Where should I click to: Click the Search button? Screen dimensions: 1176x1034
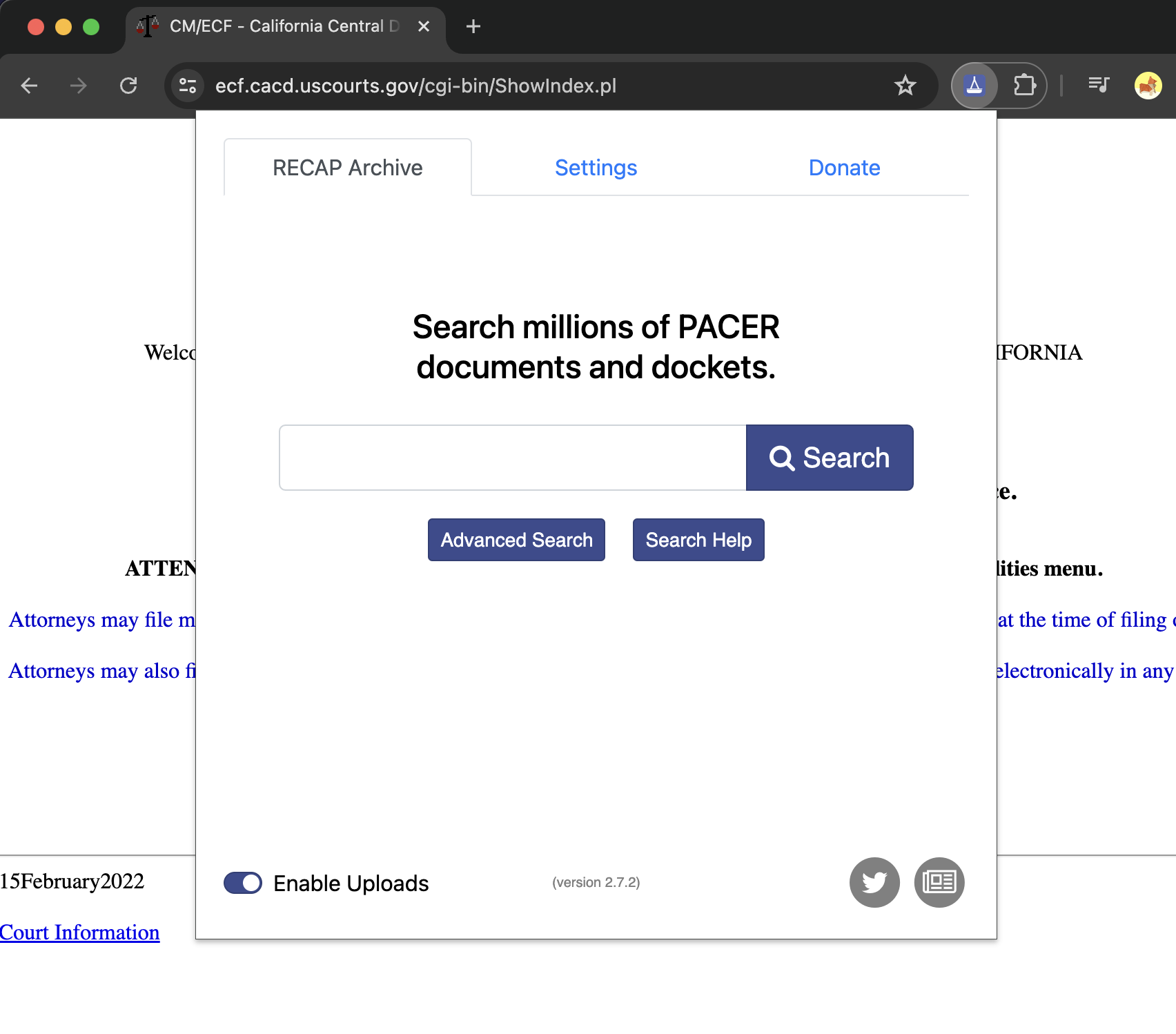[830, 458]
